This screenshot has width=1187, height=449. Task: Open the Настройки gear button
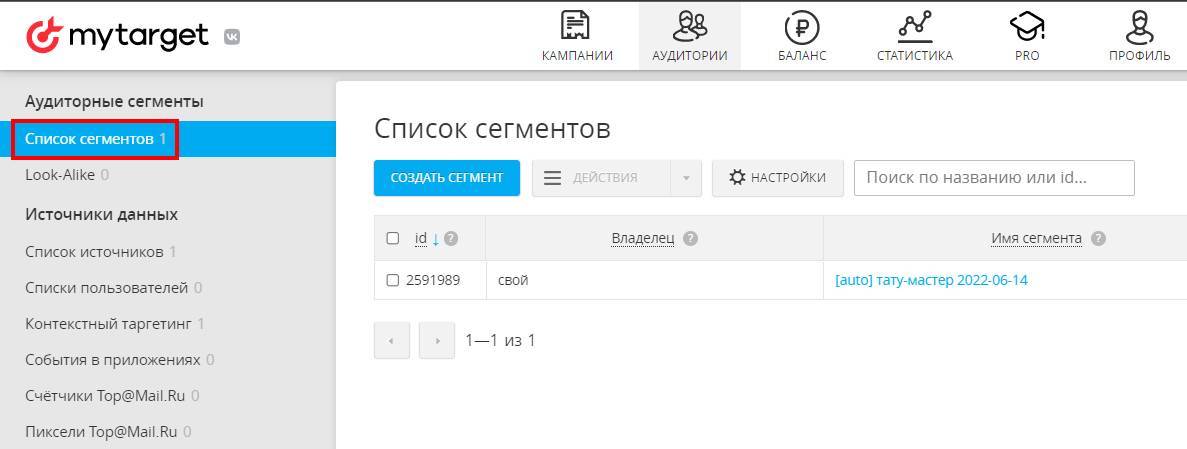[x=777, y=178]
